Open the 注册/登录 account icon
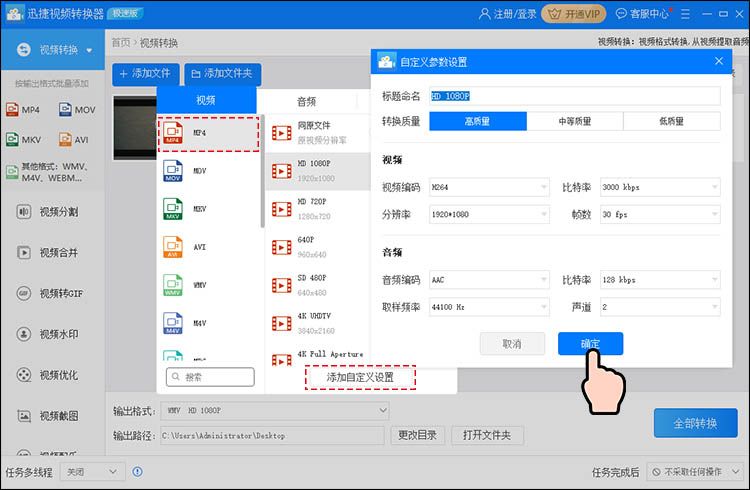 click(485, 14)
